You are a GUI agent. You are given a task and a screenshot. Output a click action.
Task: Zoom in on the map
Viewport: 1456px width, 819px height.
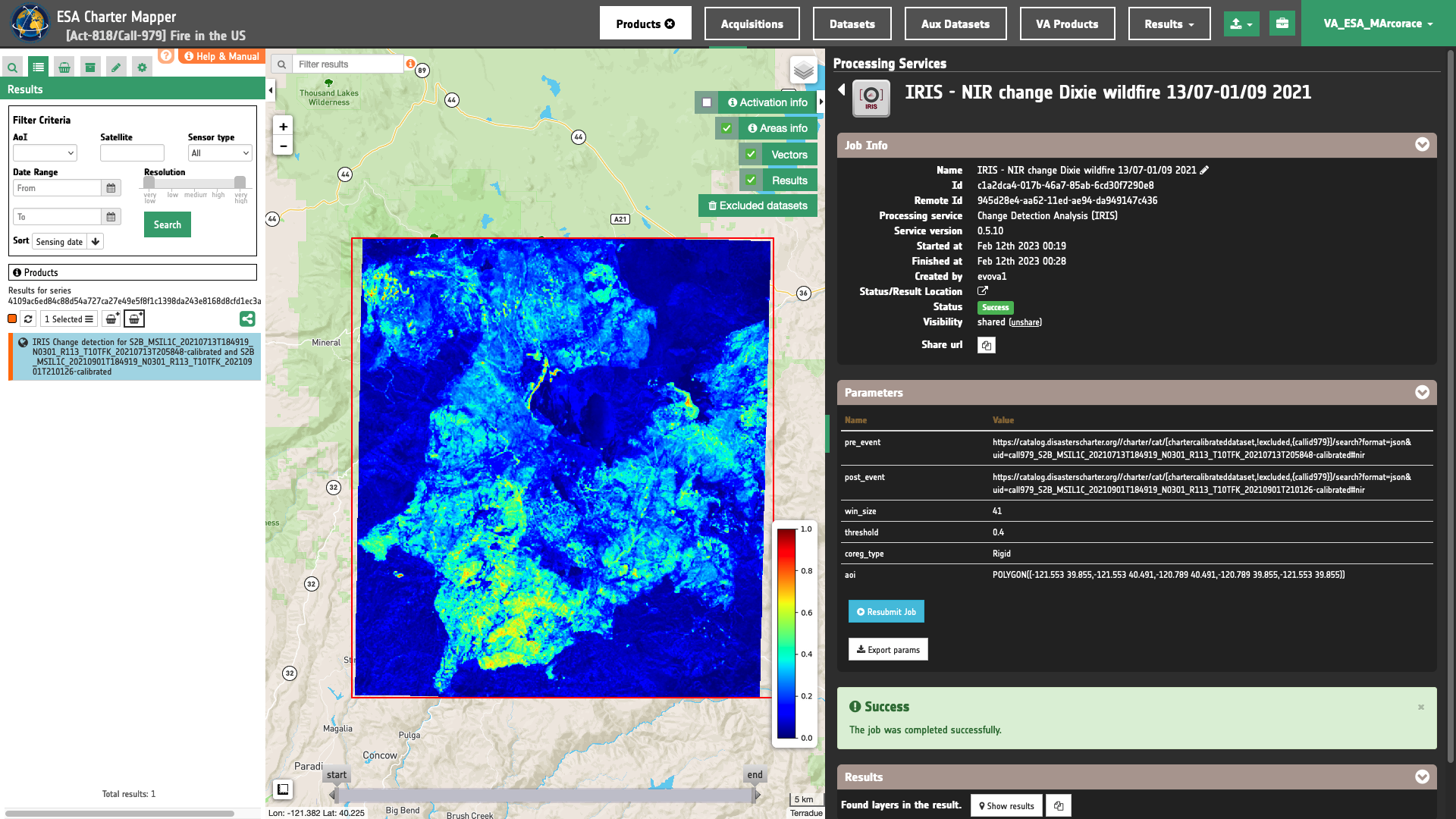point(283,127)
